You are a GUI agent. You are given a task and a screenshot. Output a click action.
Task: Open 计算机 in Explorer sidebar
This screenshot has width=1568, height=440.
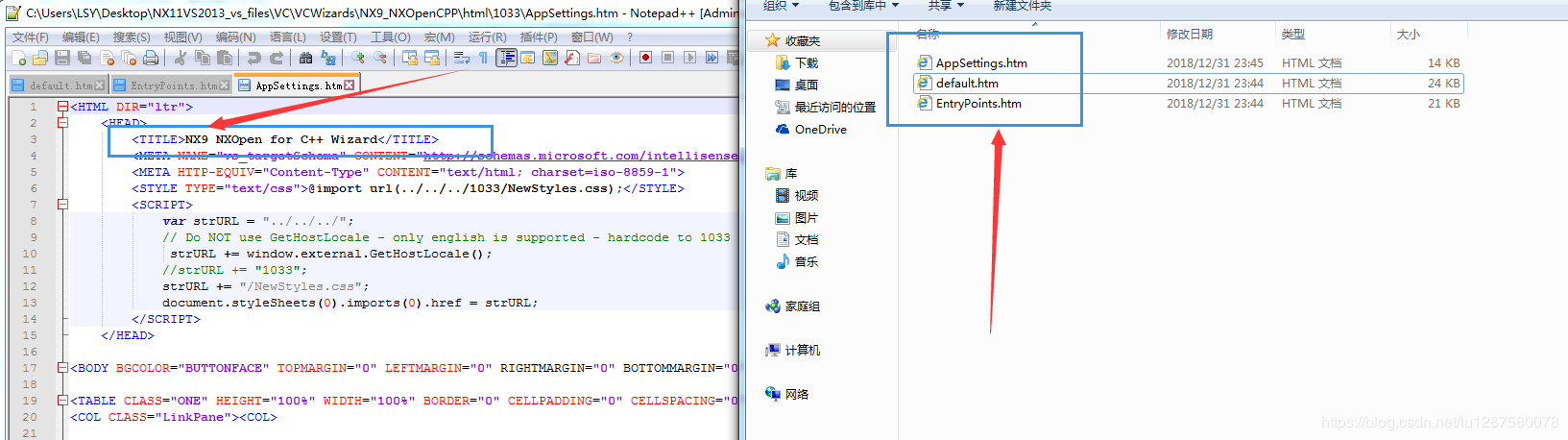coord(793,350)
